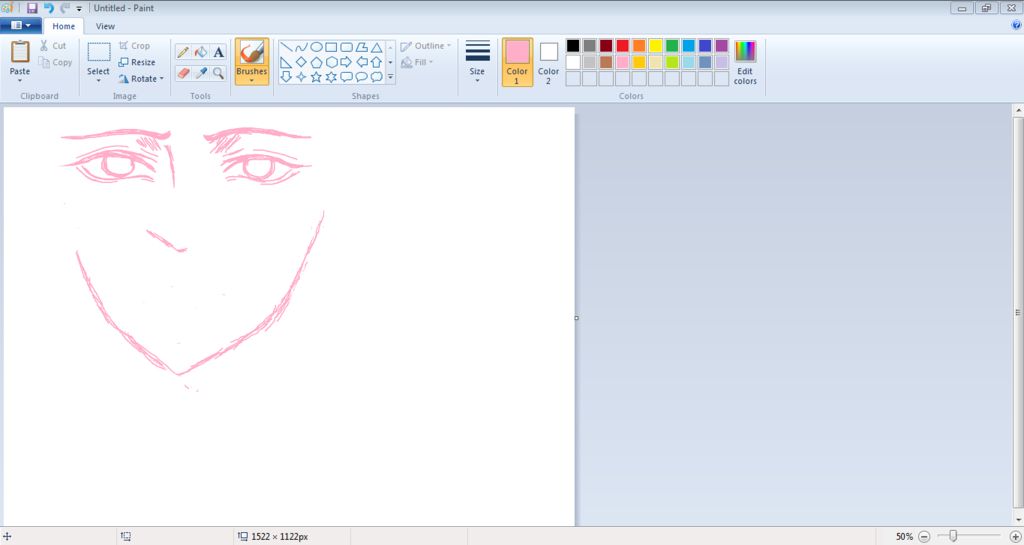Click the zoom out minus button
This screenshot has height=545, width=1024.
tap(924, 537)
